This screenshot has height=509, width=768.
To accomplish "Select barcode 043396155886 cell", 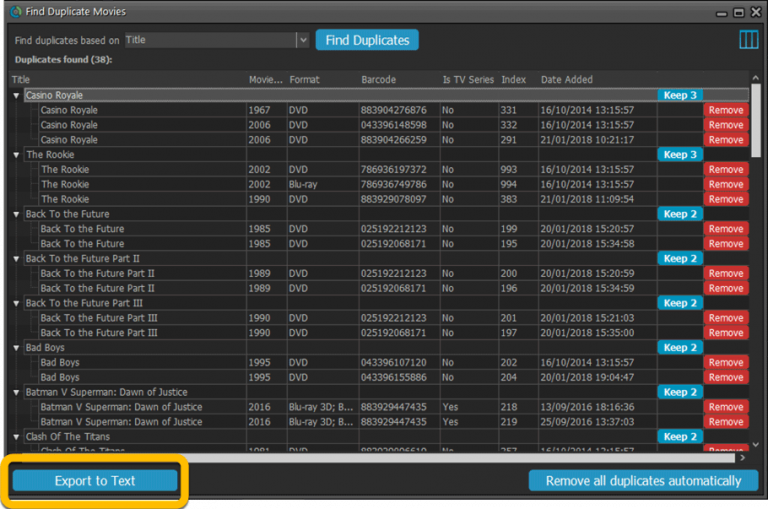I will [399, 377].
